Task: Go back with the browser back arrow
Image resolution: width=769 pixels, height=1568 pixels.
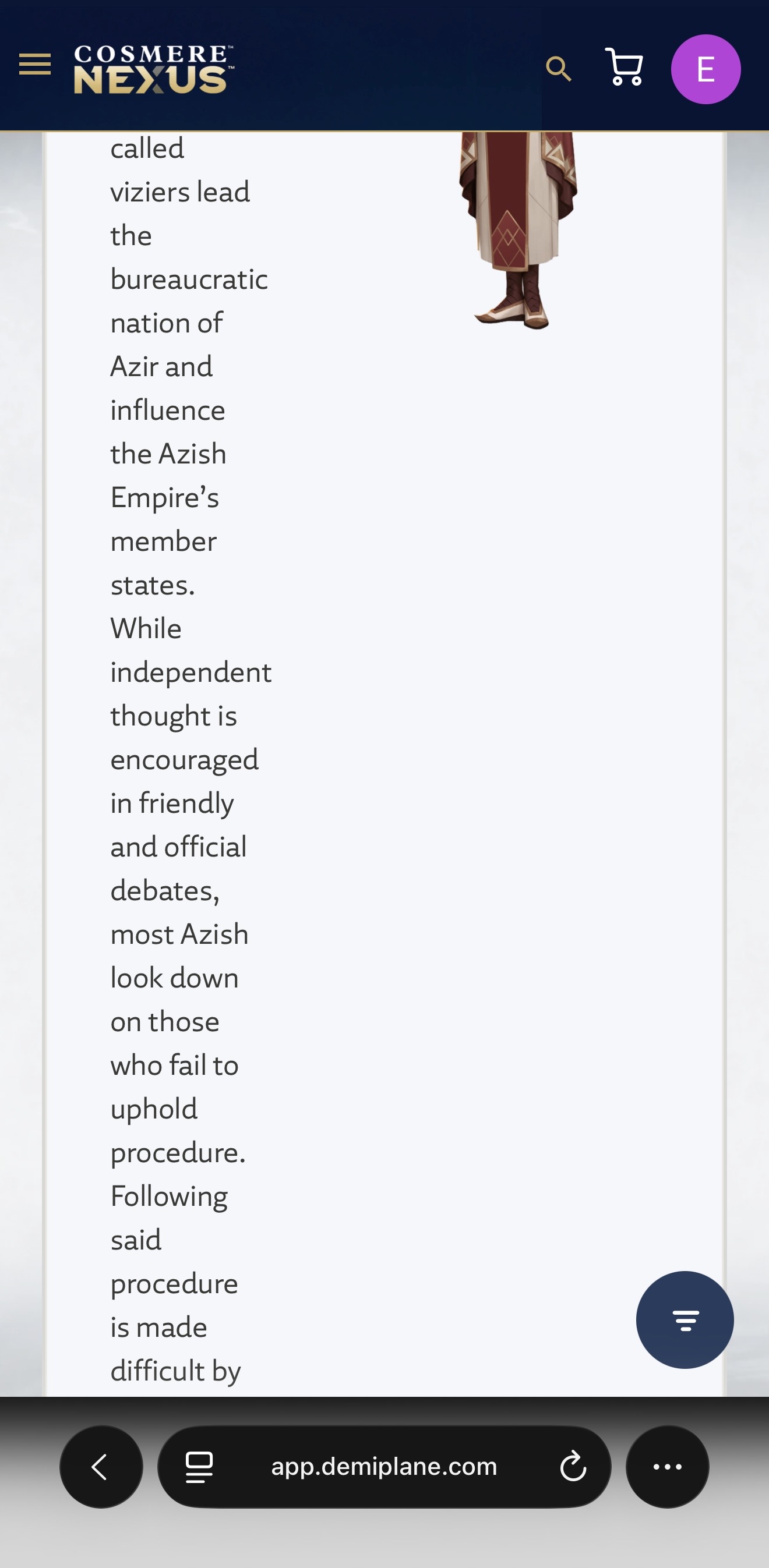Action: point(100,1466)
